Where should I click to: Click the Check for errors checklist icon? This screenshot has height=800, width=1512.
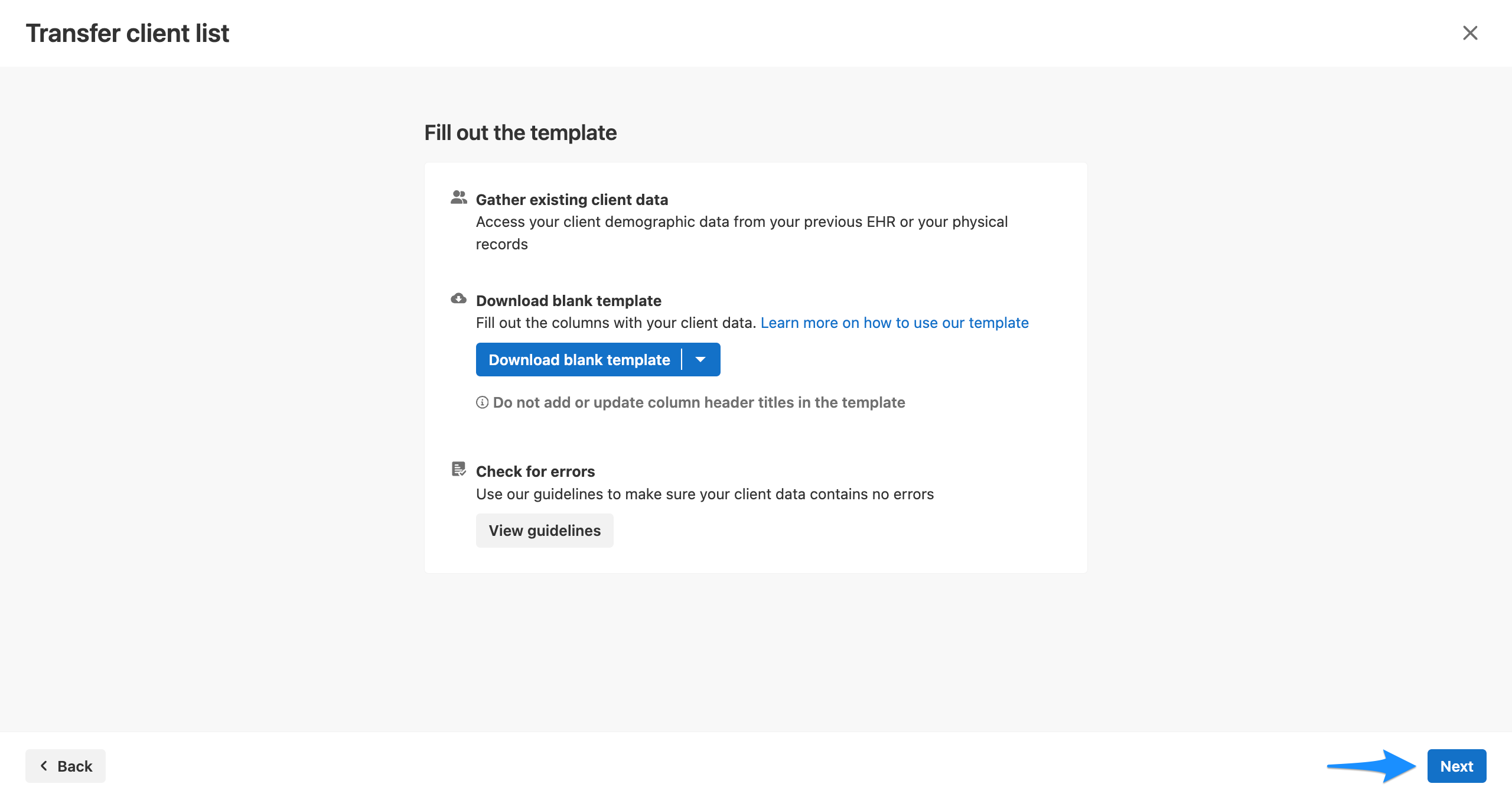[x=458, y=469]
